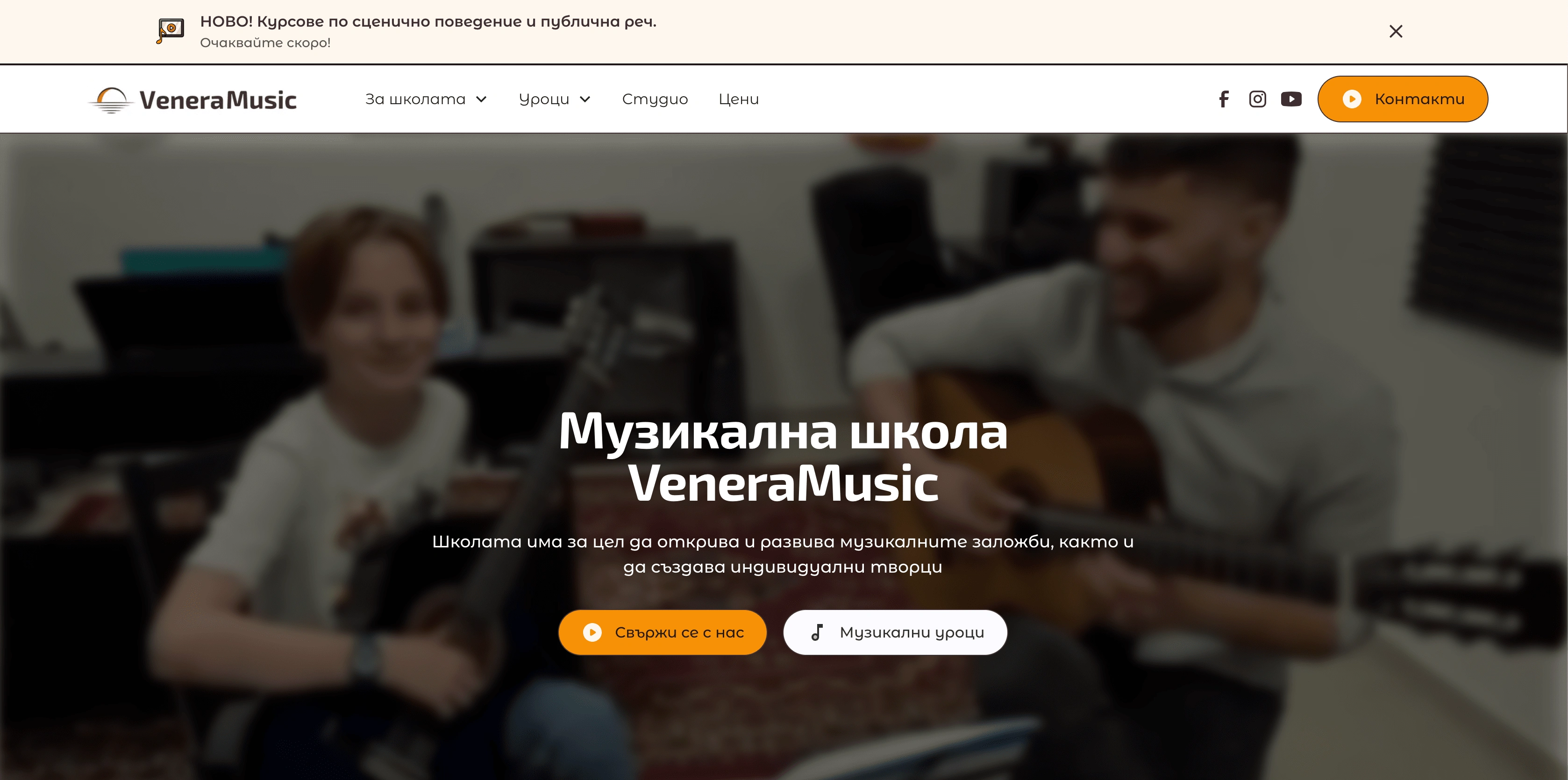Screen dimensions: 1568x780
Task: Open the YouTube channel icon
Action: (x=1291, y=99)
